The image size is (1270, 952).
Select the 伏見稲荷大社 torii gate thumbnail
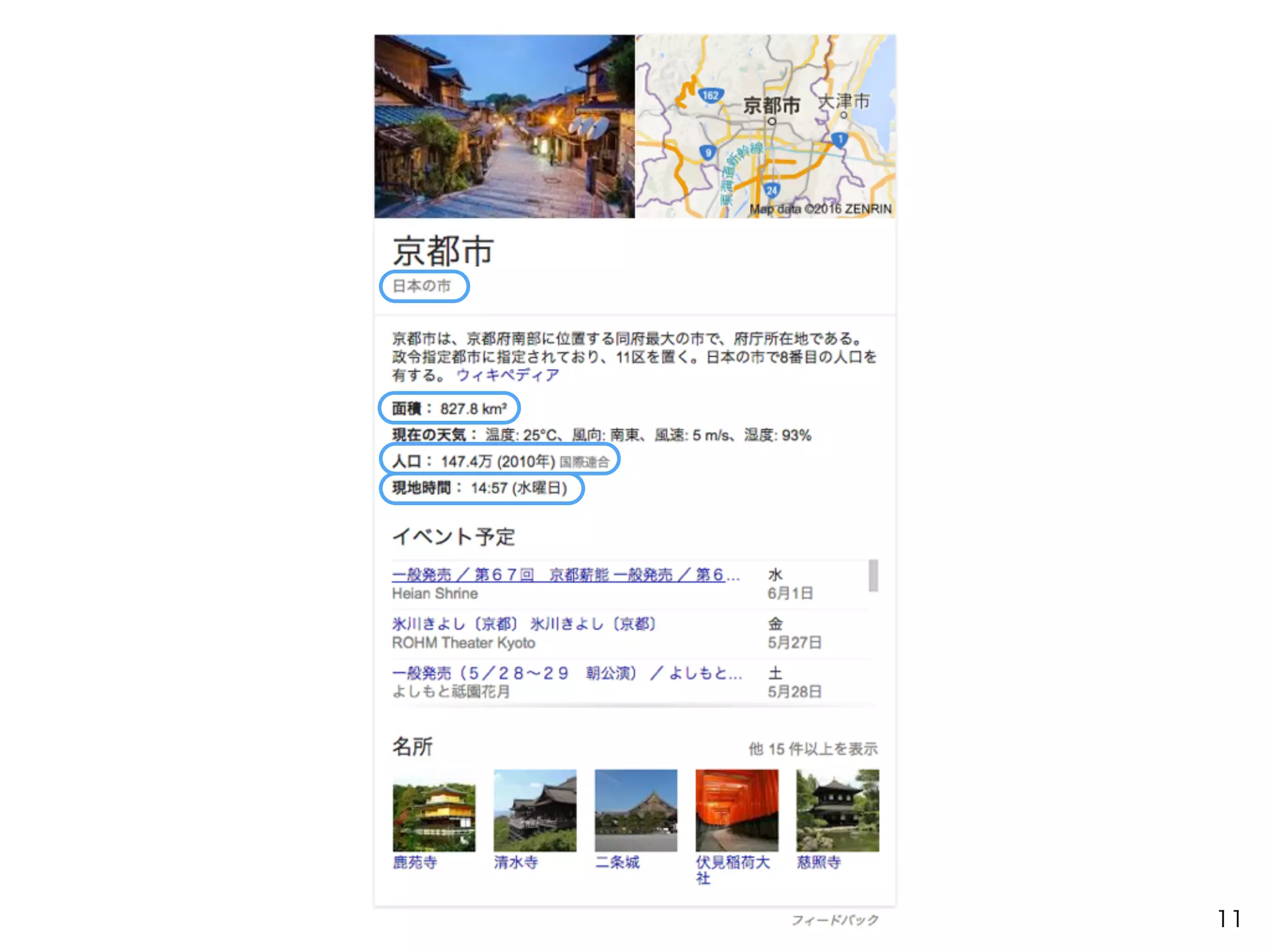[737, 810]
